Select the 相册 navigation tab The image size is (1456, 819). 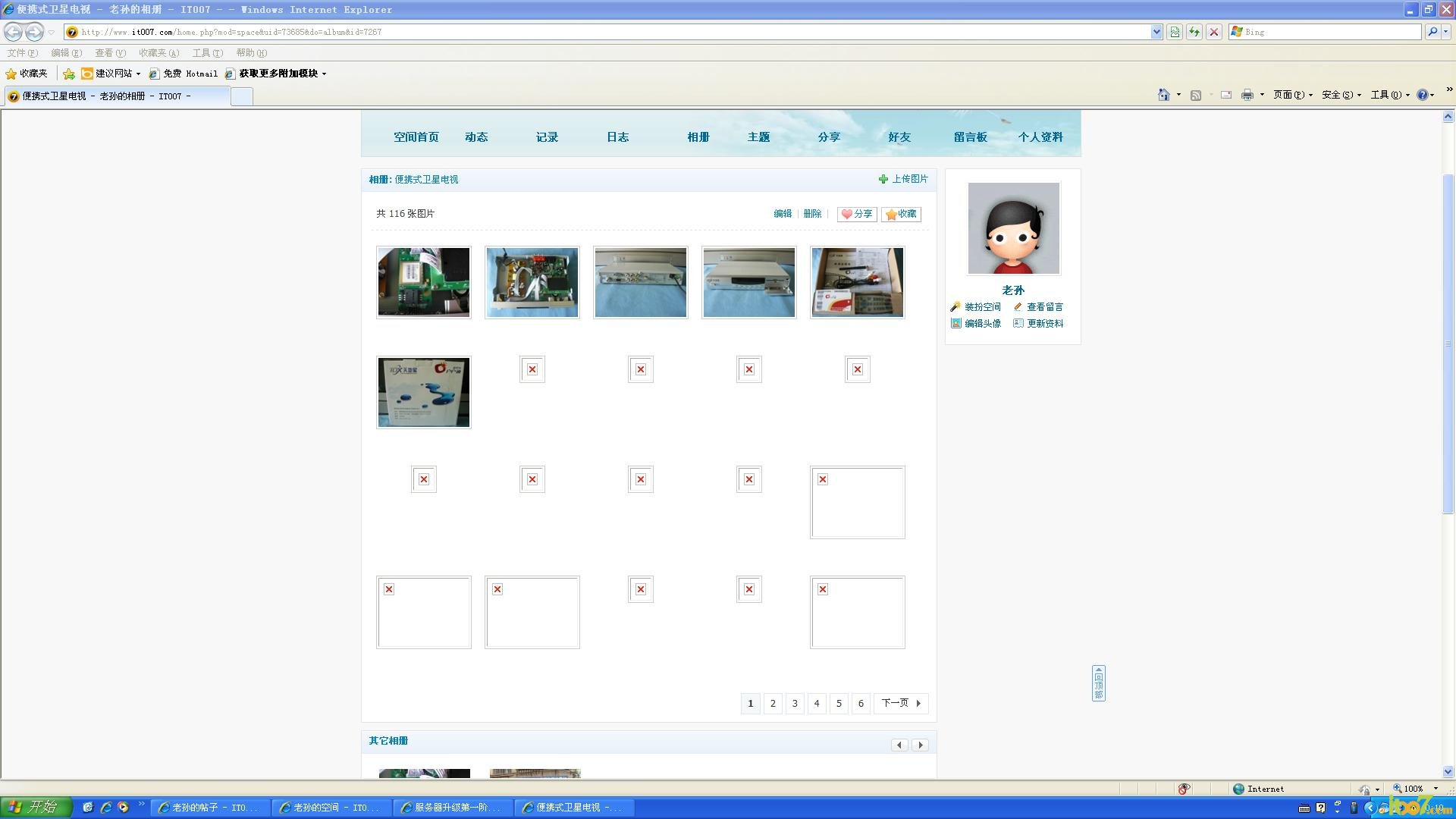tap(698, 137)
